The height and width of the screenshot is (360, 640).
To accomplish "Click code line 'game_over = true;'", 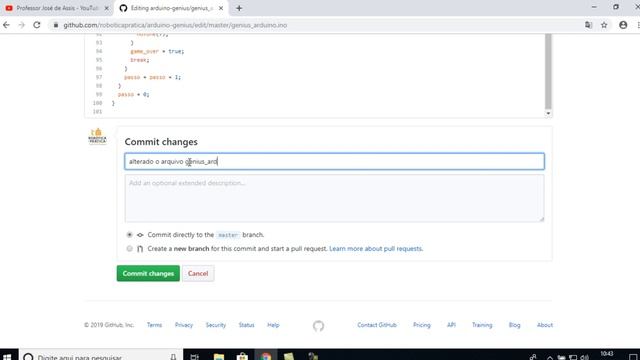I will [157, 51].
